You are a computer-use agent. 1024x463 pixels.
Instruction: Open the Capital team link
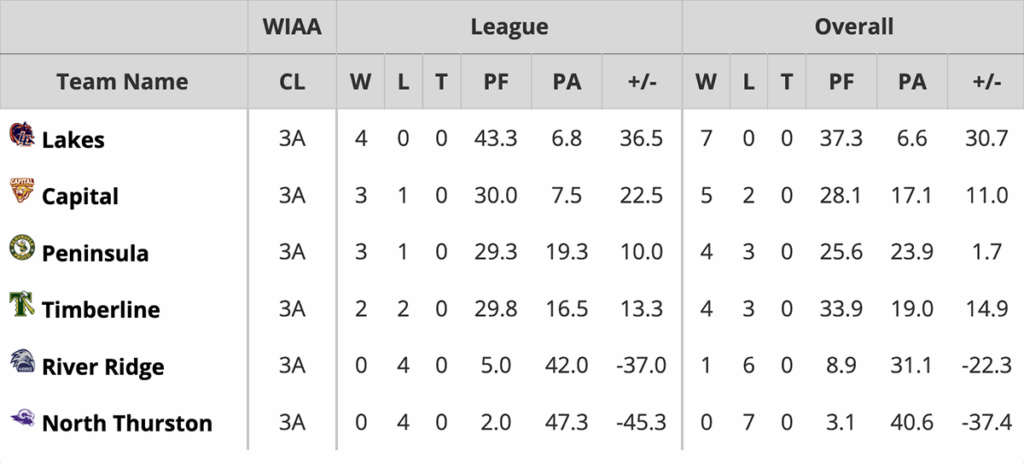point(80,197)
